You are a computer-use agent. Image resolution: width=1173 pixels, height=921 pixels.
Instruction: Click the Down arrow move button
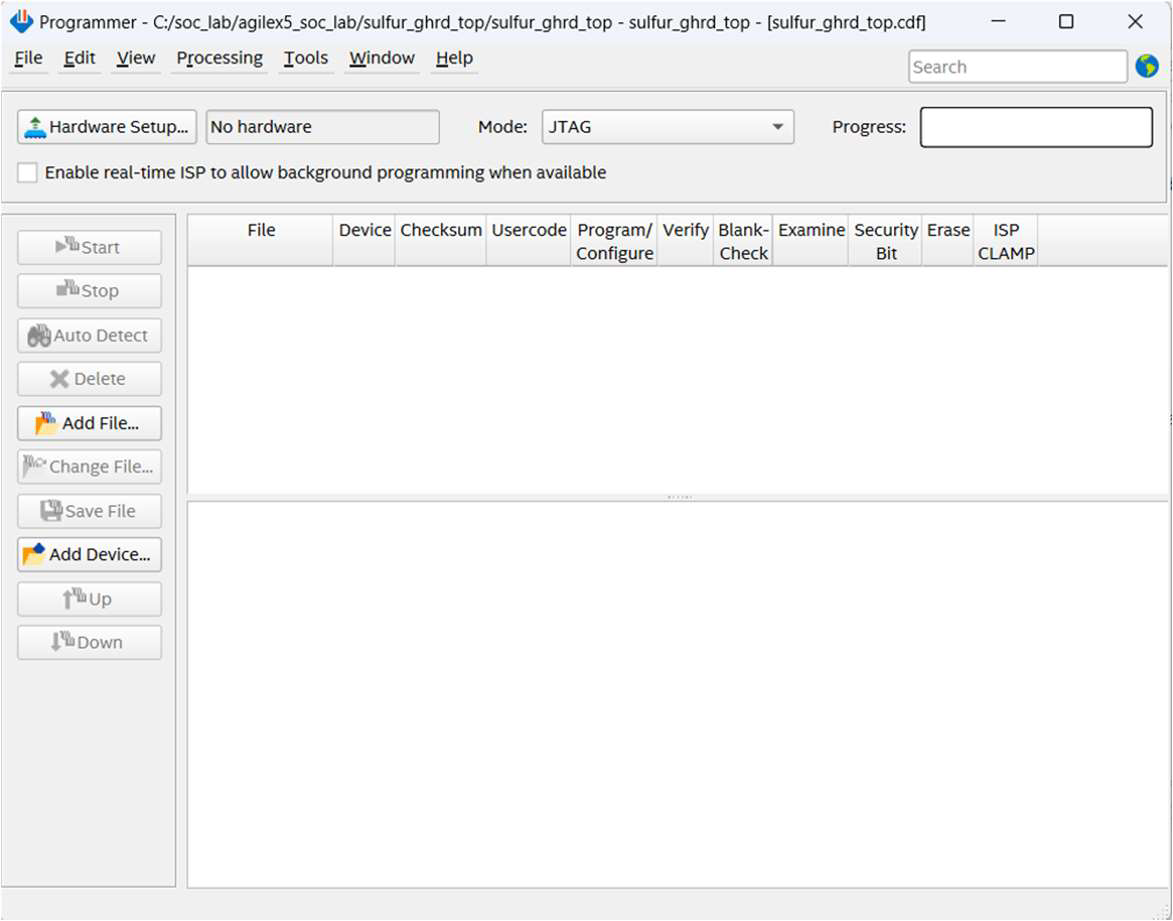89,642
